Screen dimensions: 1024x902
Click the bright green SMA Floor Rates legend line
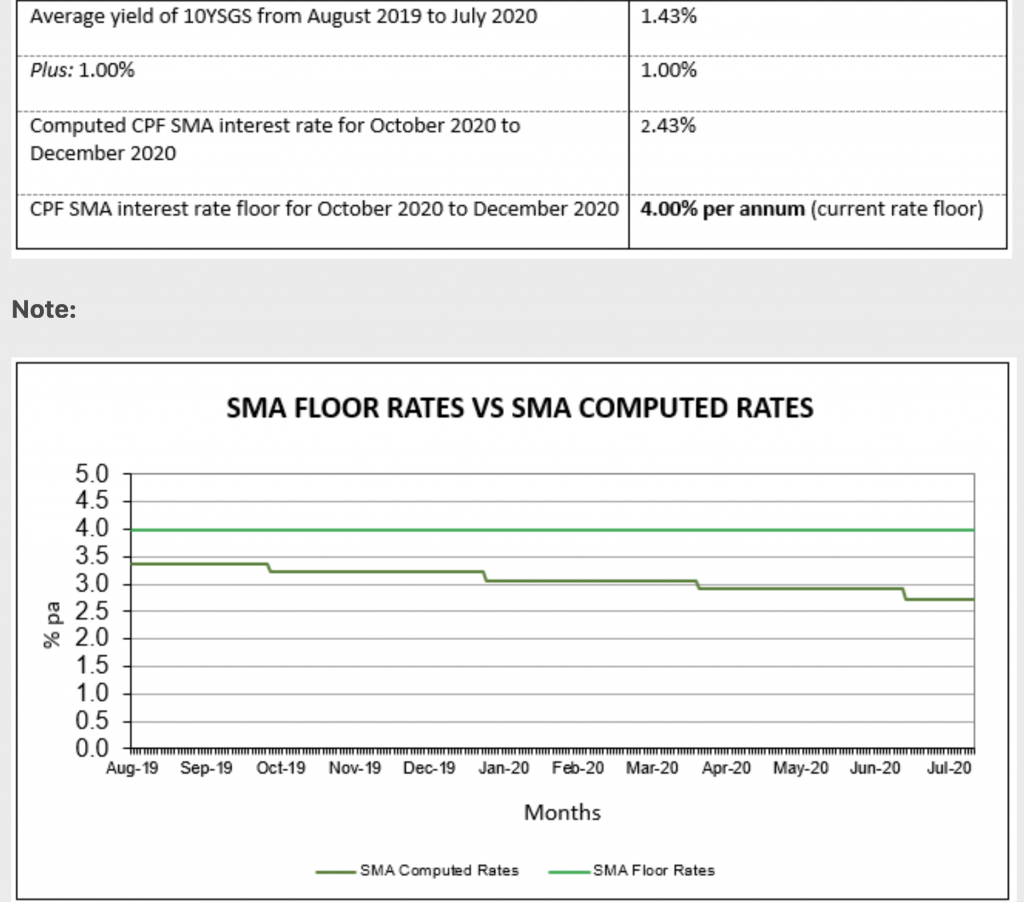click(x=568, y=871)
